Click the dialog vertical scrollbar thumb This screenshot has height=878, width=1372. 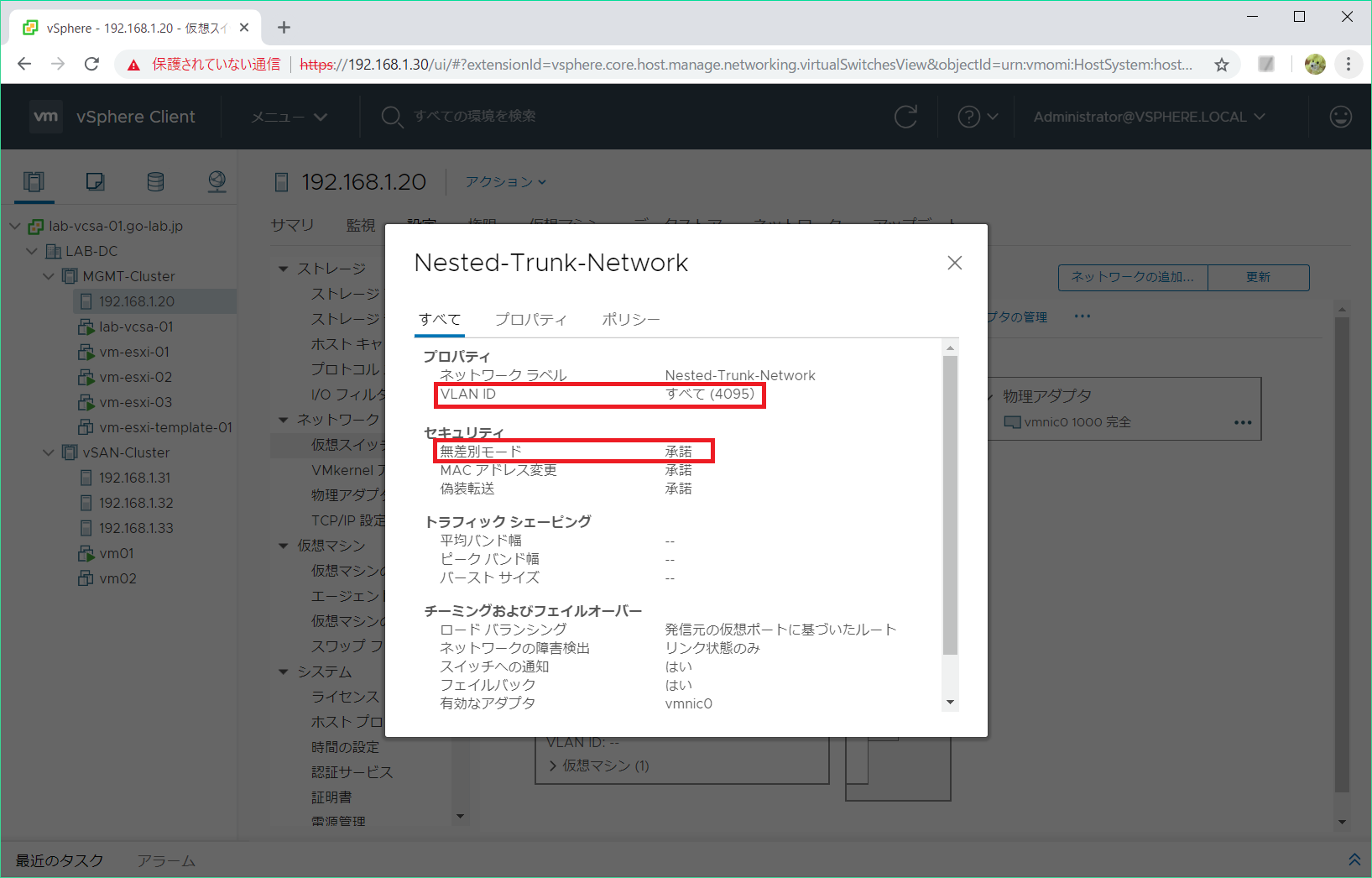point(950,504)
